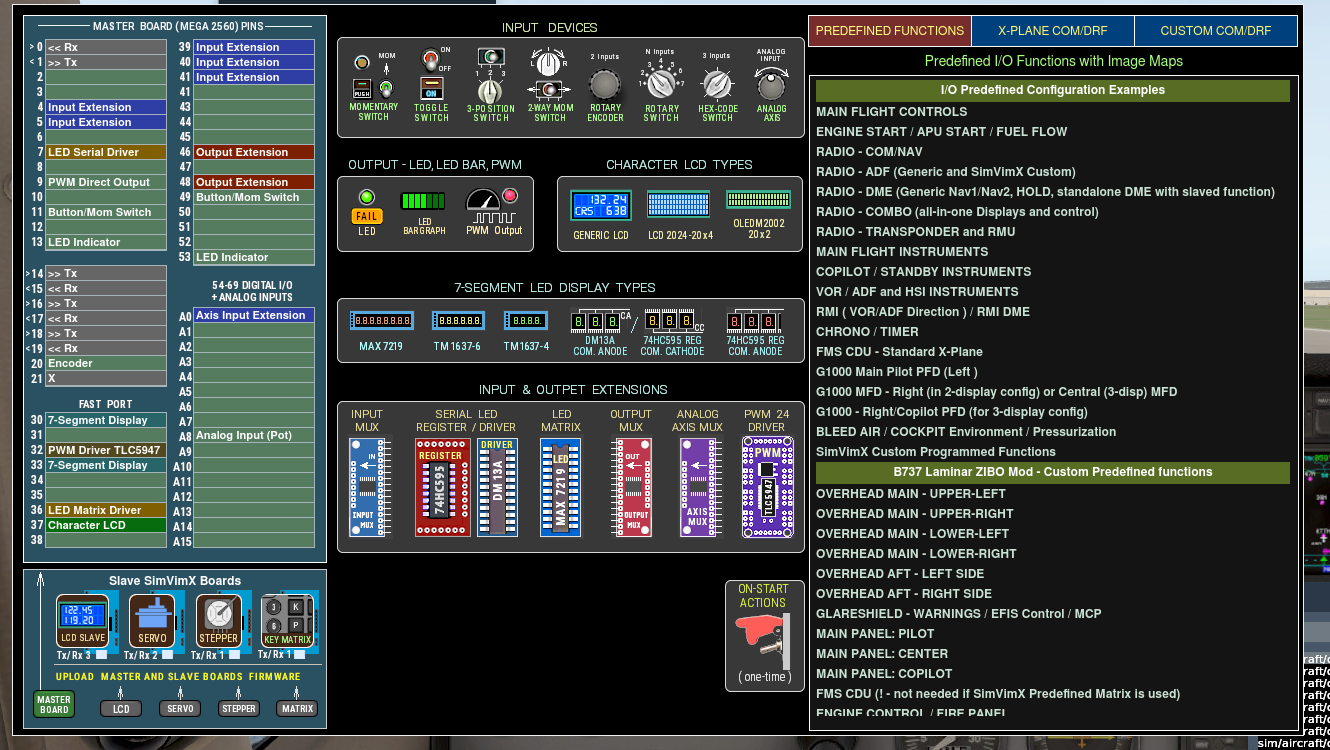Select the TM1637-6 display type
The height and width of the screenshot is (750, 1330).
point(458,321)
